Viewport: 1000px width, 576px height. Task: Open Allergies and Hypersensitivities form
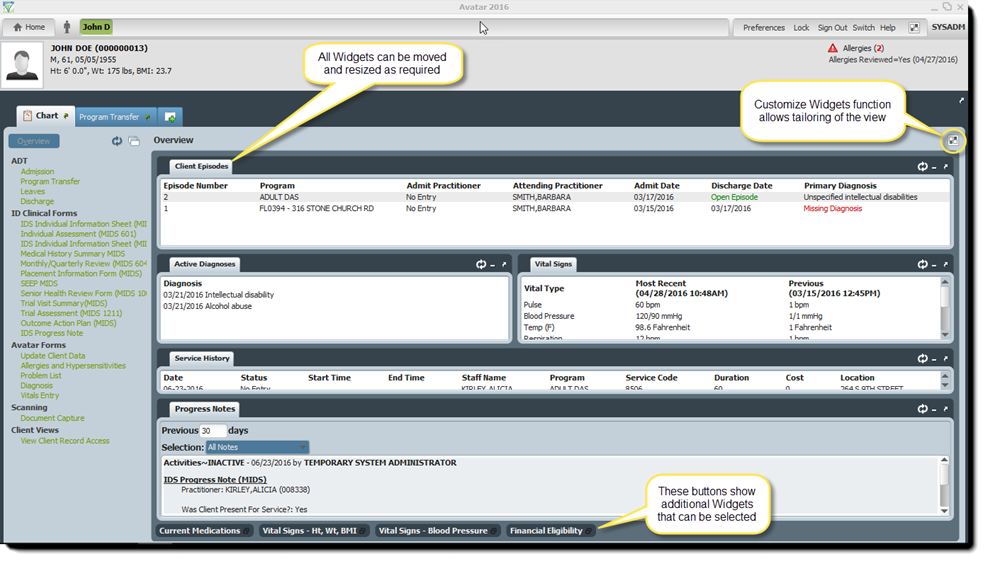pos(73,366)
